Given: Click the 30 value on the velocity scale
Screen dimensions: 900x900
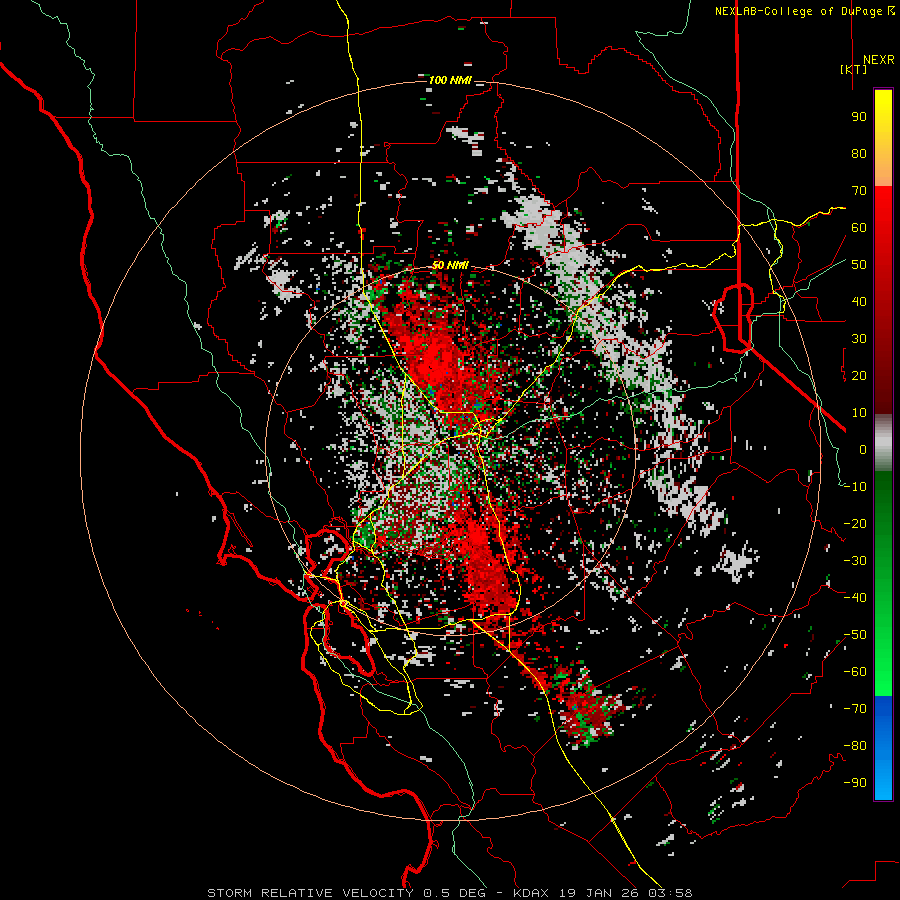Looking at the screenshot, I should [x=859, y=339].
